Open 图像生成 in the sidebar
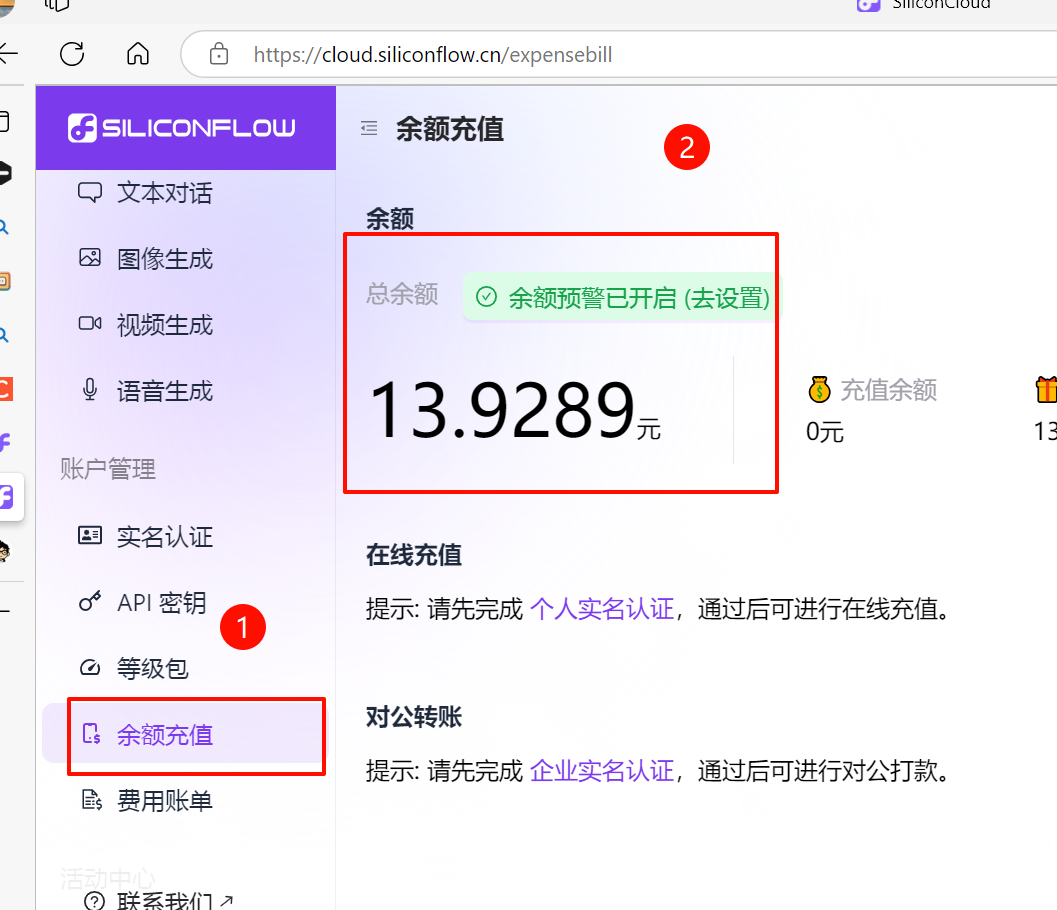This screenshot has width=1057, height=910. click(x=164, y=259)
